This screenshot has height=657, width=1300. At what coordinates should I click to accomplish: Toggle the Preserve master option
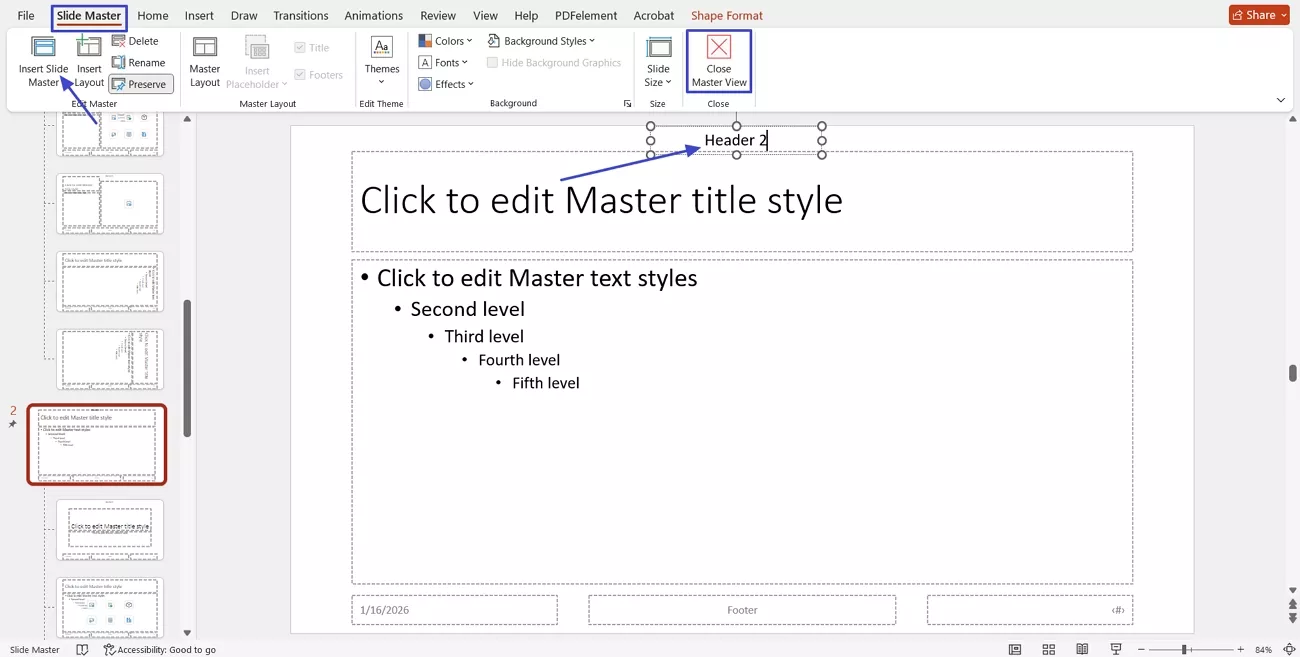(140, 83)
